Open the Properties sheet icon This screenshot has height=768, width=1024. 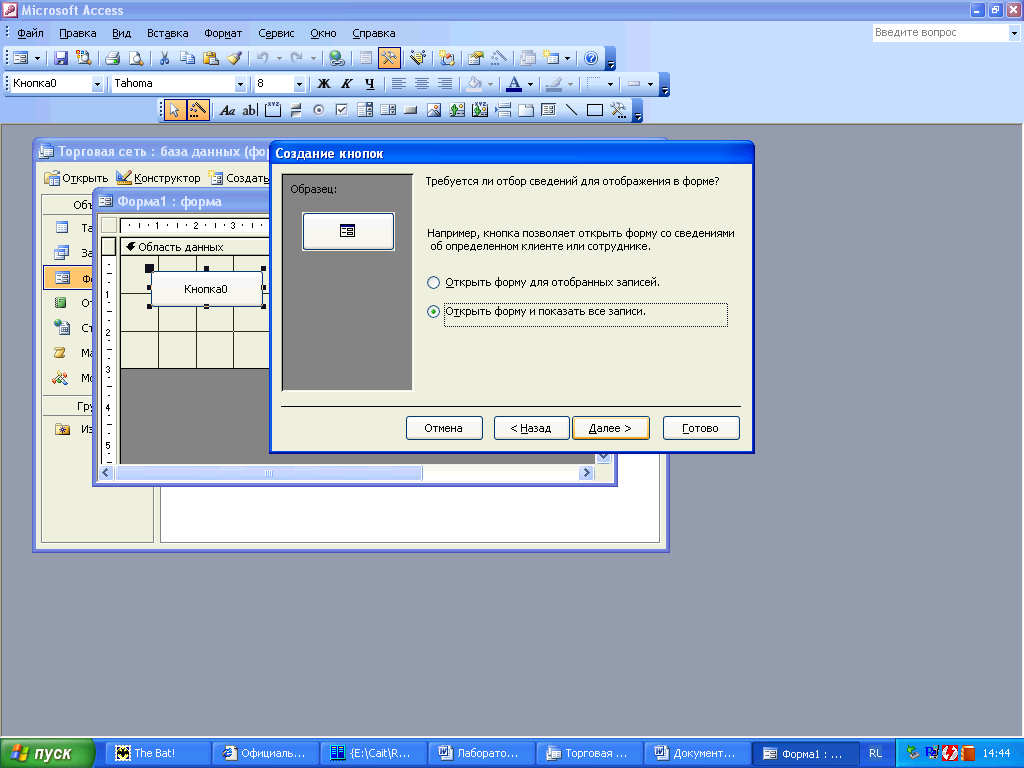point(476,58)
